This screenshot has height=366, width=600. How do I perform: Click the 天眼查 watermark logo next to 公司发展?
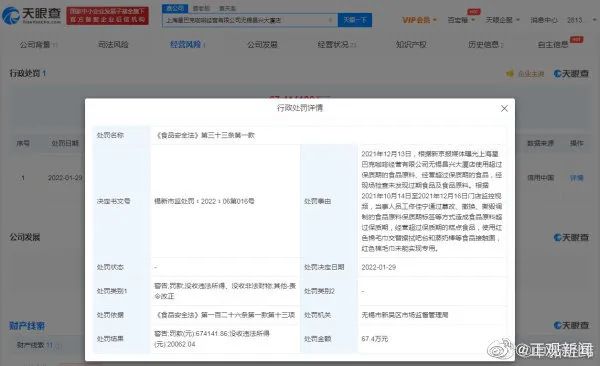571,237
